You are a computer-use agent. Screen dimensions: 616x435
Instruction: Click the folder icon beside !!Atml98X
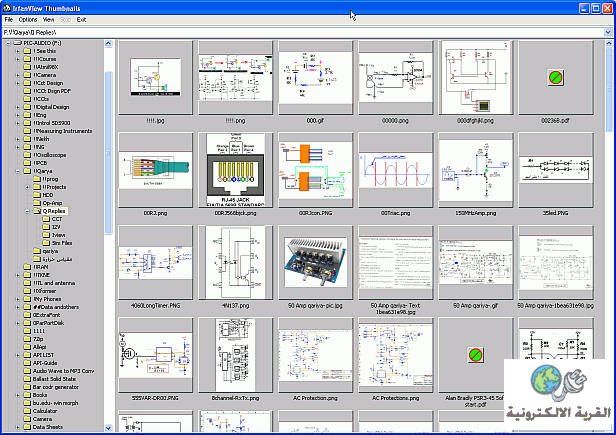point(27,67)
